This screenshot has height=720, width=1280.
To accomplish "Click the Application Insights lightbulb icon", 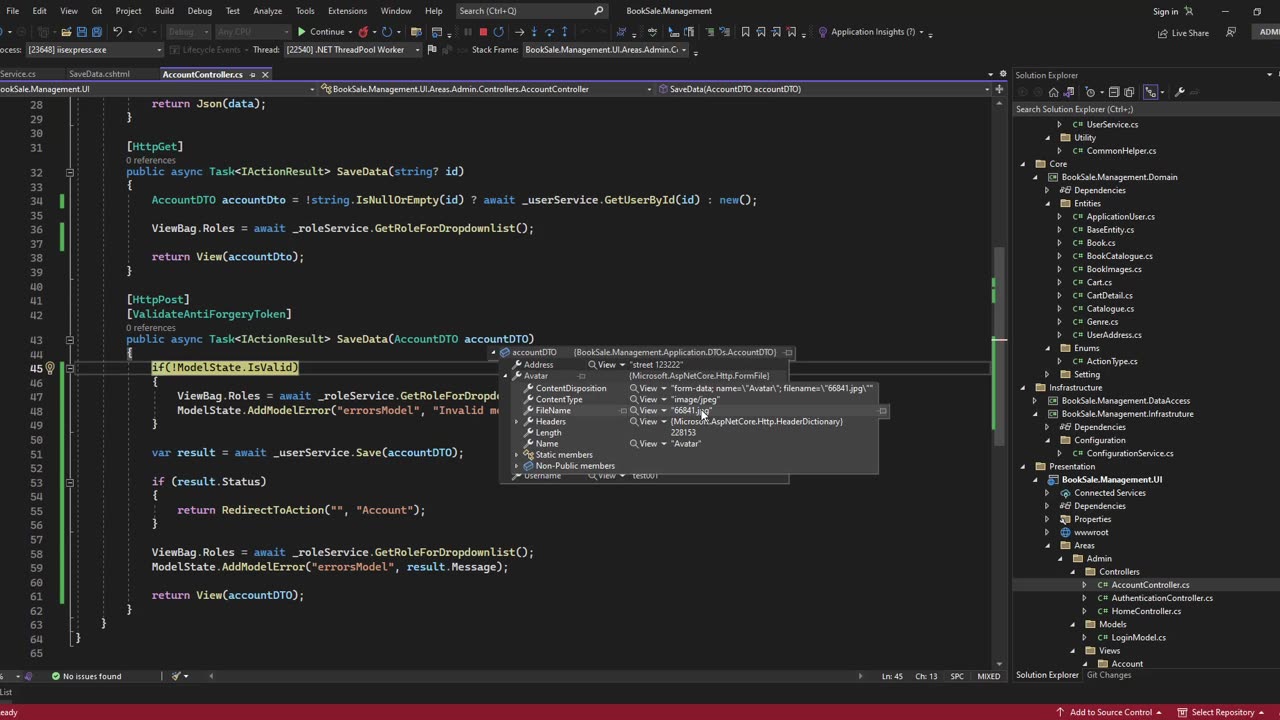I will 823,32.
